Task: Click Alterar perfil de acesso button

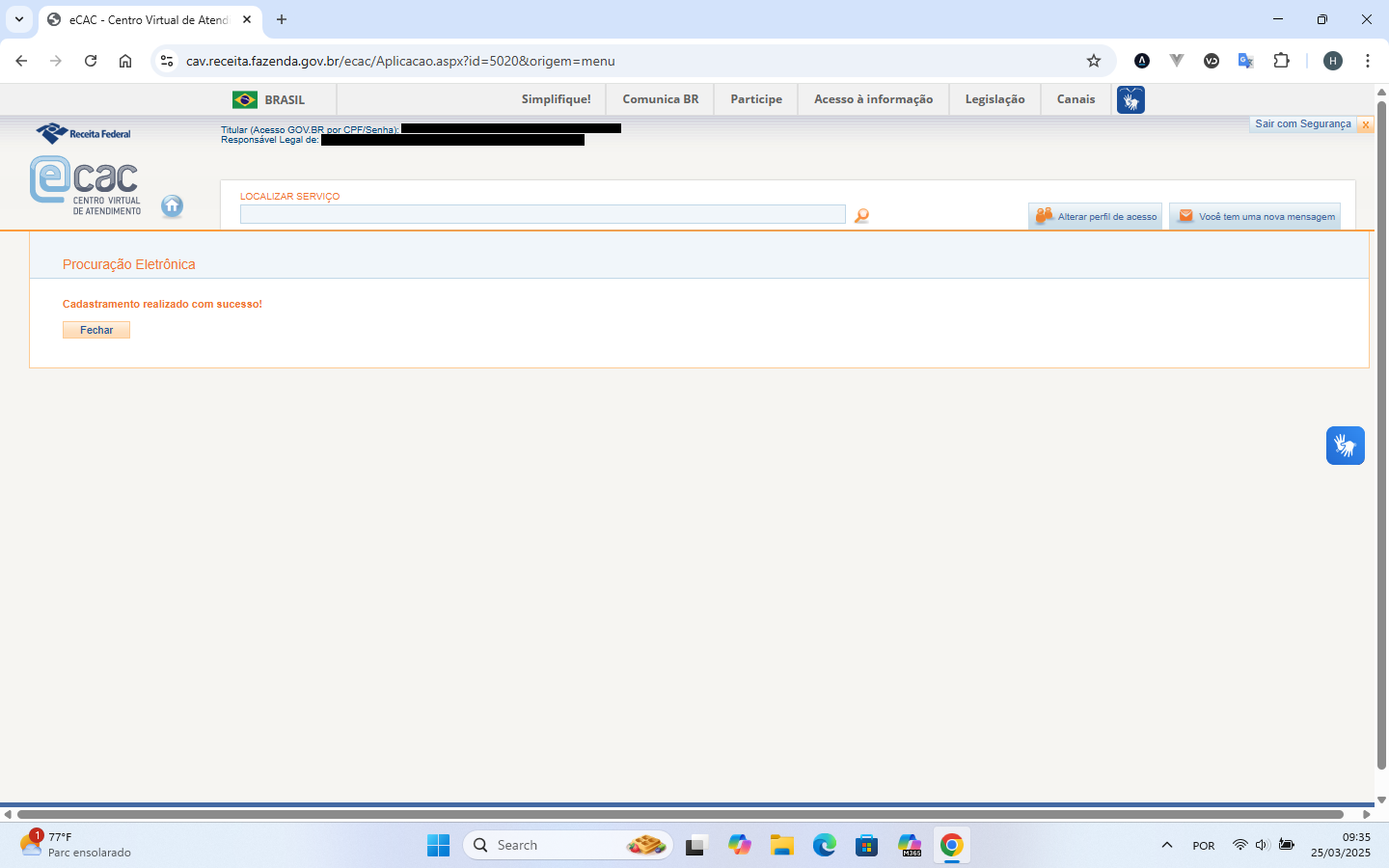Action: pos(1096,217)
